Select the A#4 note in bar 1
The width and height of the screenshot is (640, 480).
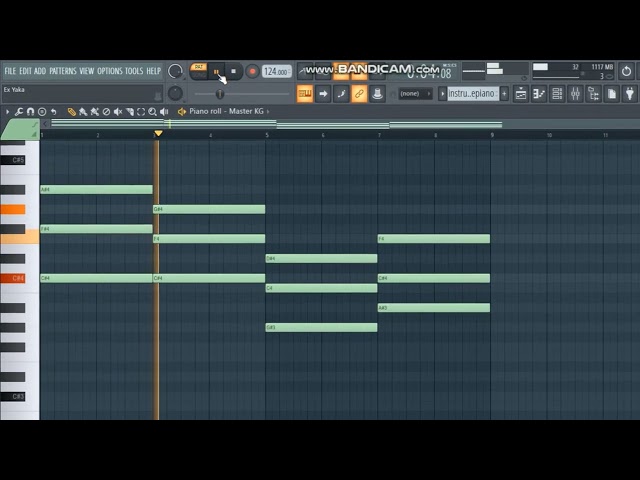(96, 189)
